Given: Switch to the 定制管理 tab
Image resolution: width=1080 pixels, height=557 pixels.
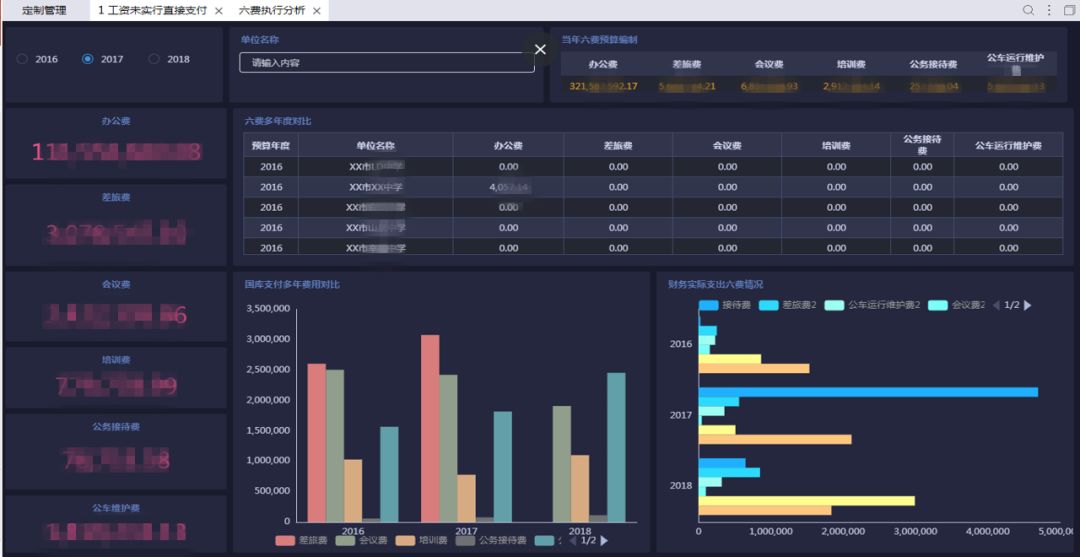Looking at the screenshot, I should (x=44, y=10).
